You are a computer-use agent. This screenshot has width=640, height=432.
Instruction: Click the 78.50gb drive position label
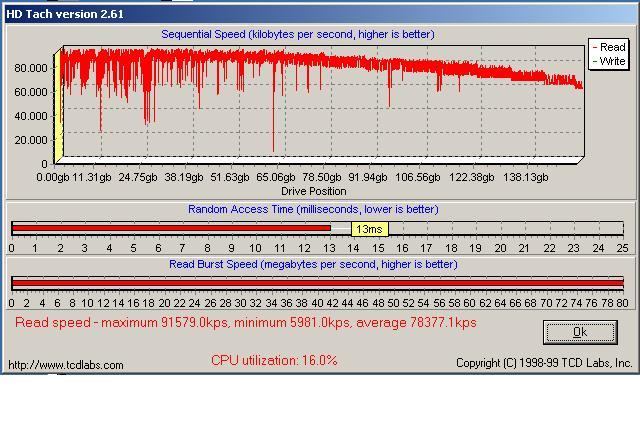click(322, 178)
